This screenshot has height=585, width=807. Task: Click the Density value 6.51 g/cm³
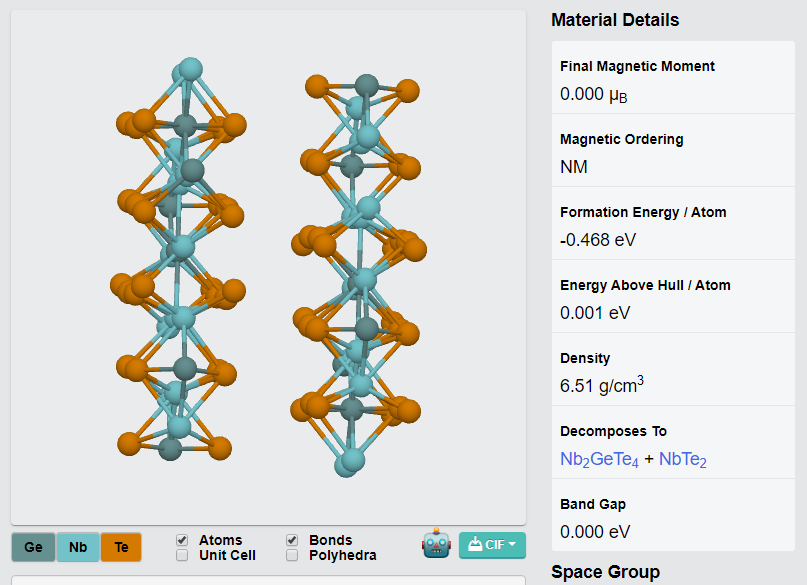click(601, 385)
